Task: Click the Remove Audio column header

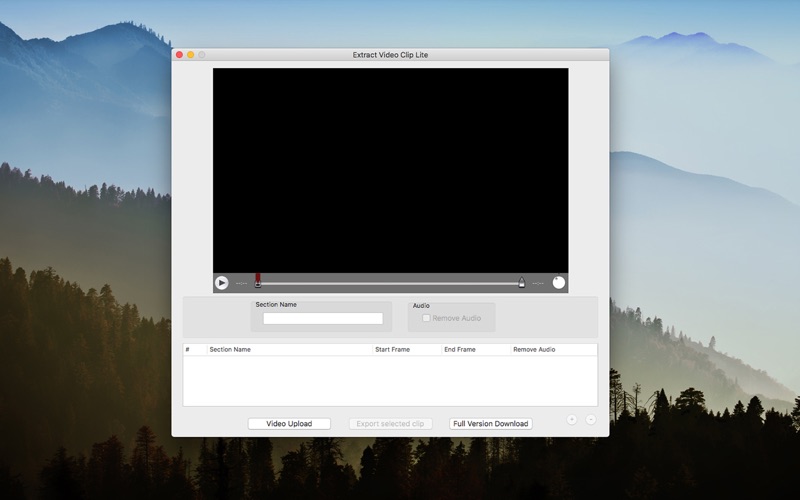Action: (552, 350)
